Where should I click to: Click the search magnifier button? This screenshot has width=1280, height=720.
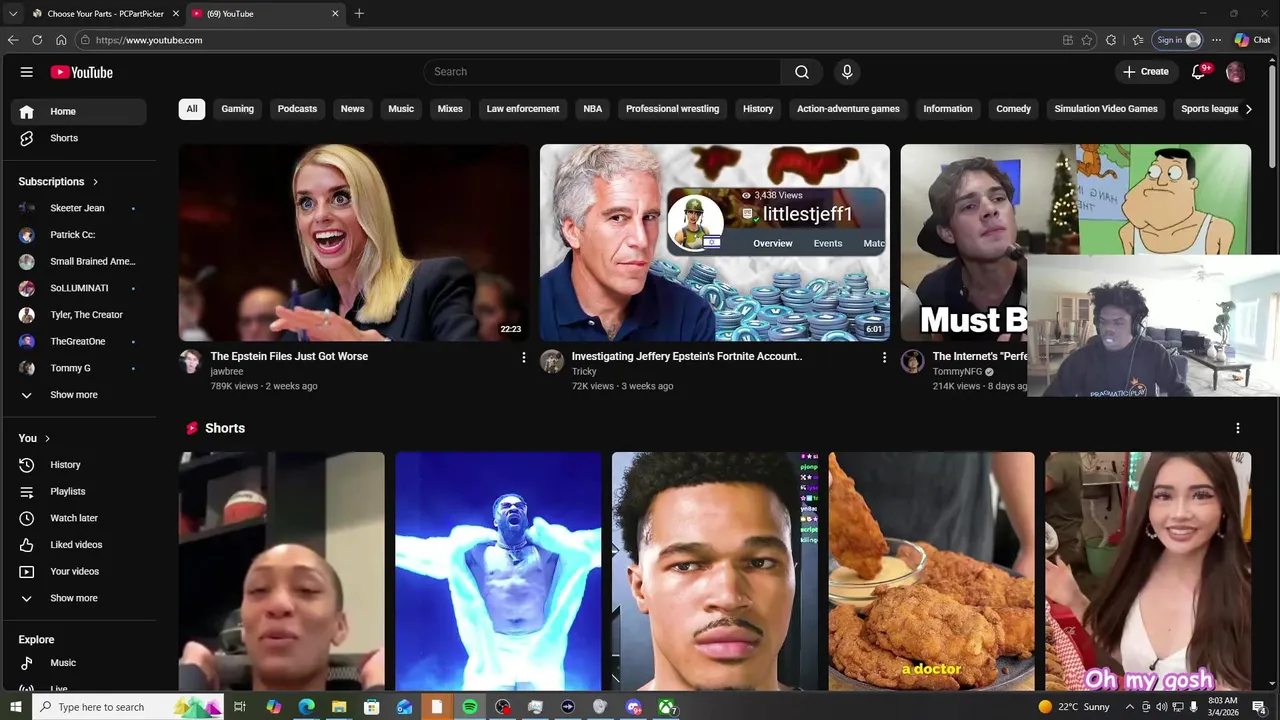click(x=802, y=72)
